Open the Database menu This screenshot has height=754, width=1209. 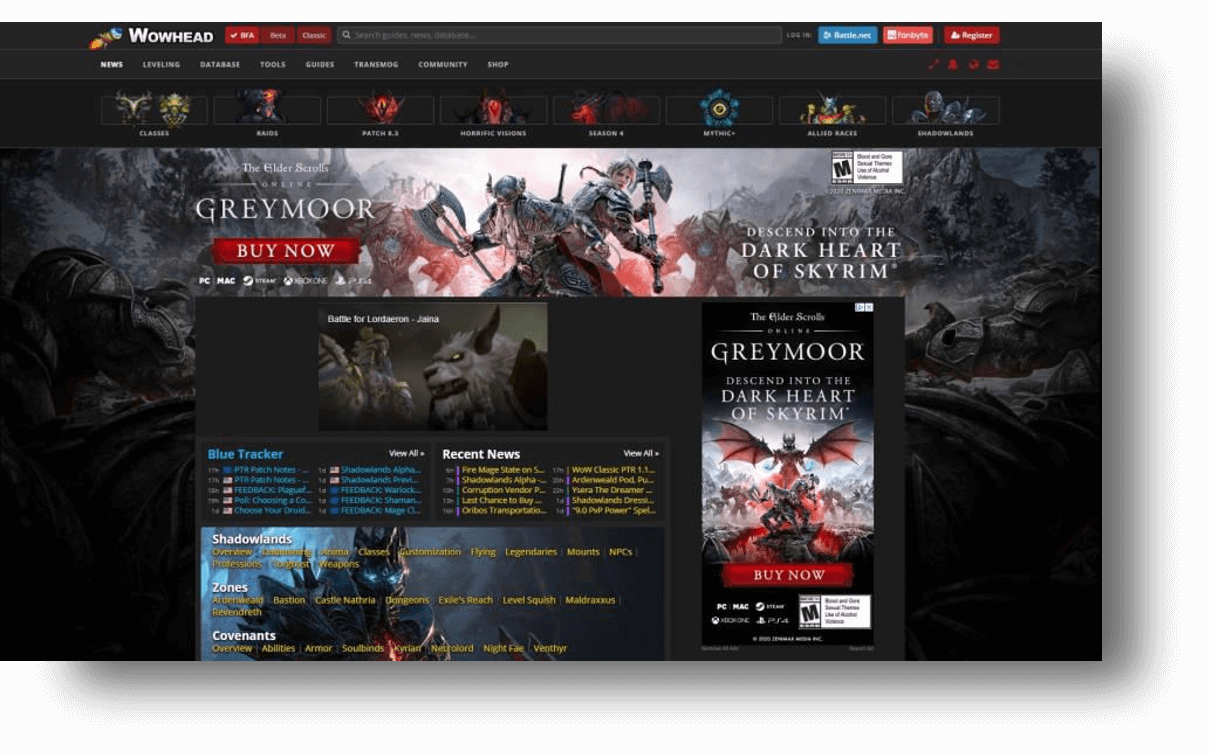coord(220,65)
